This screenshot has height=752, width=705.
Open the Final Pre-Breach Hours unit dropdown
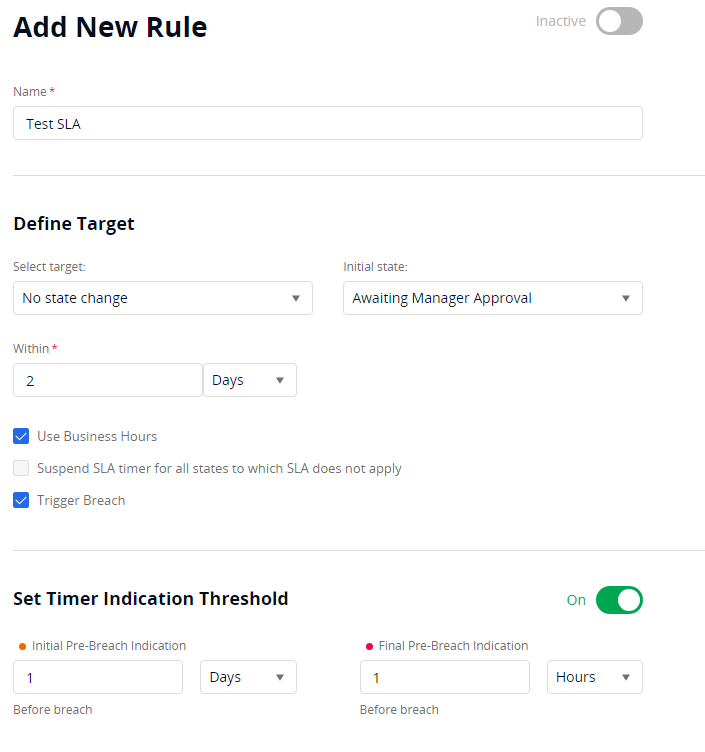pyautogui.click(x=594, y=677)
